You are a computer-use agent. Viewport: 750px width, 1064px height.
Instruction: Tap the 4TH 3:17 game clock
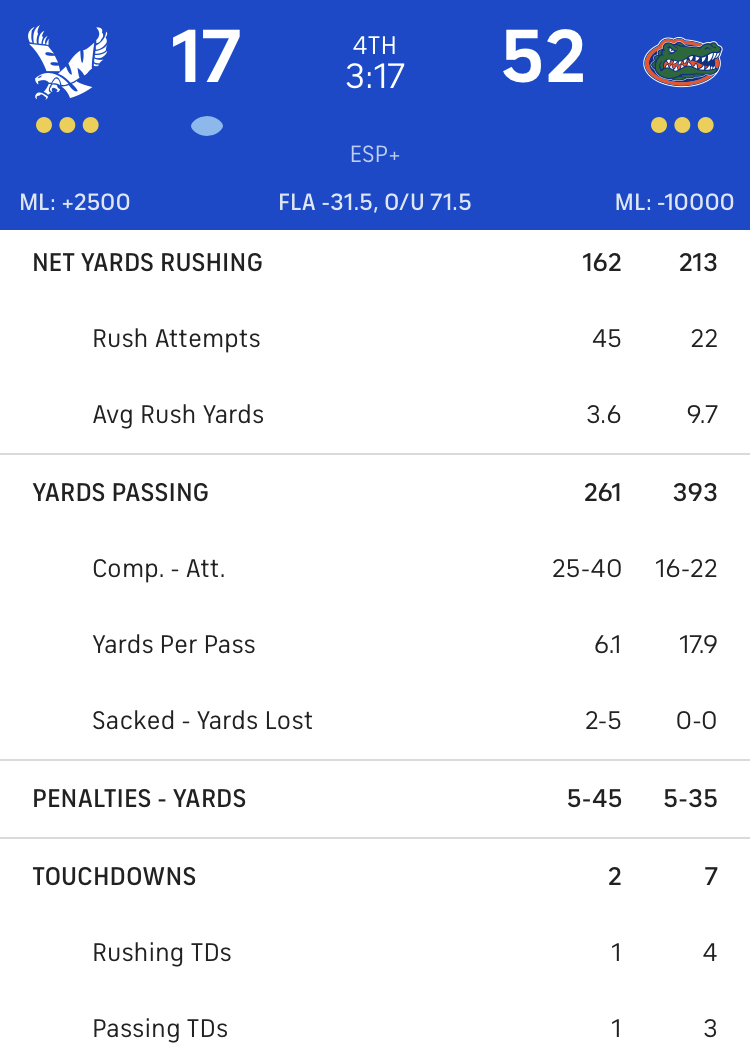coord(375,62)
